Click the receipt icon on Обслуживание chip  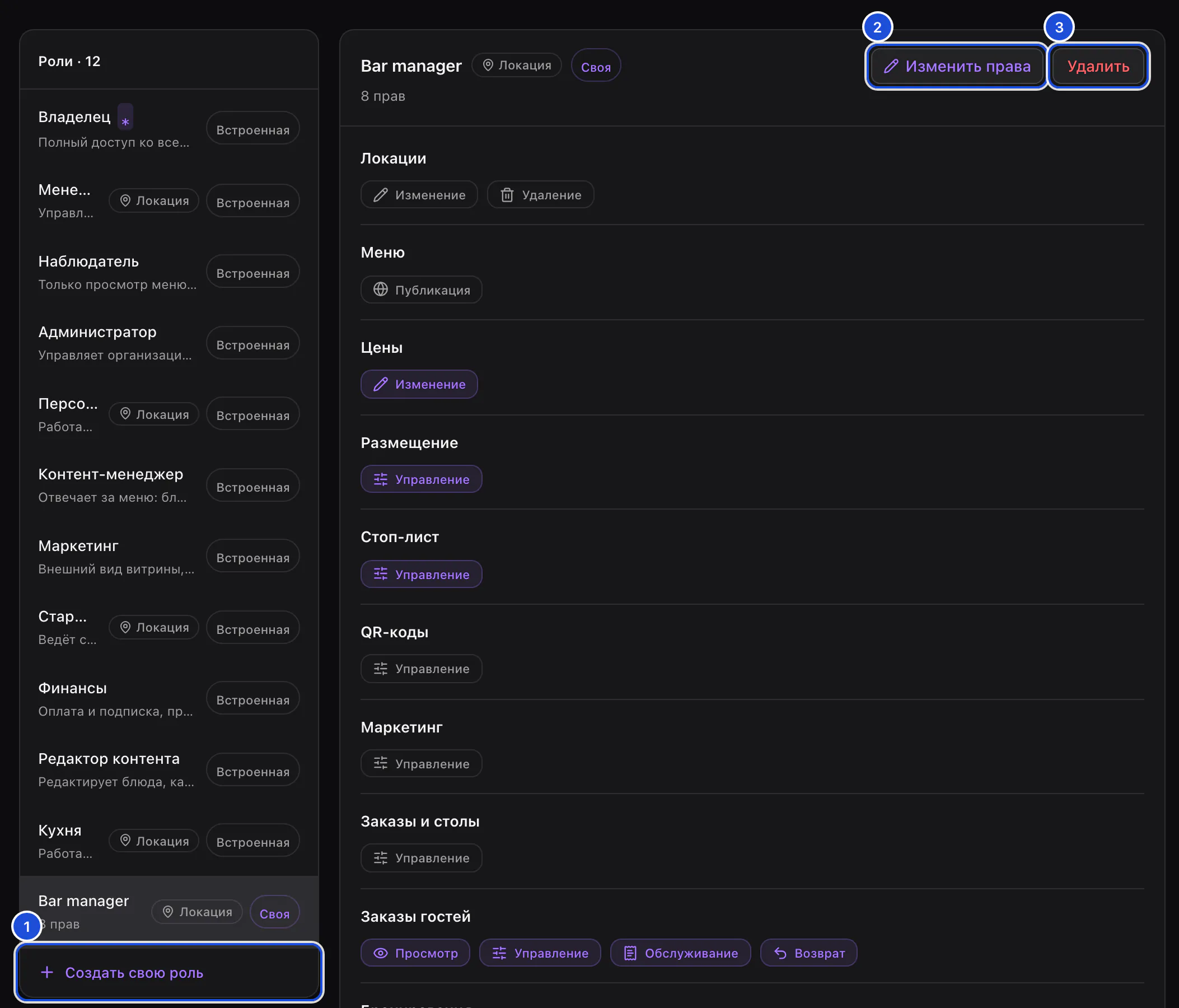click(x=630, y=953)
